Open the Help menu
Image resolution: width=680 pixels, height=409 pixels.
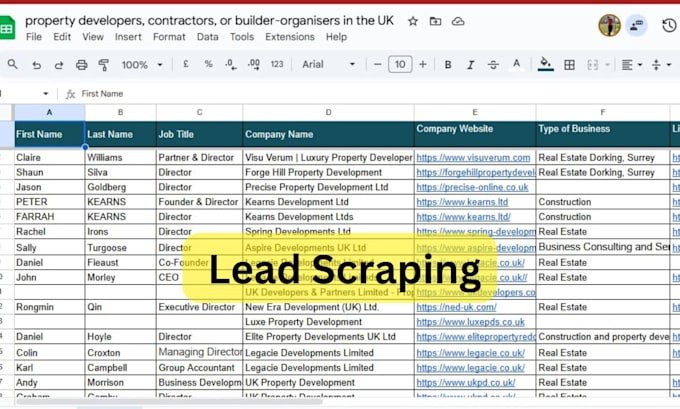pyautogui.click(x=337, y=37)
